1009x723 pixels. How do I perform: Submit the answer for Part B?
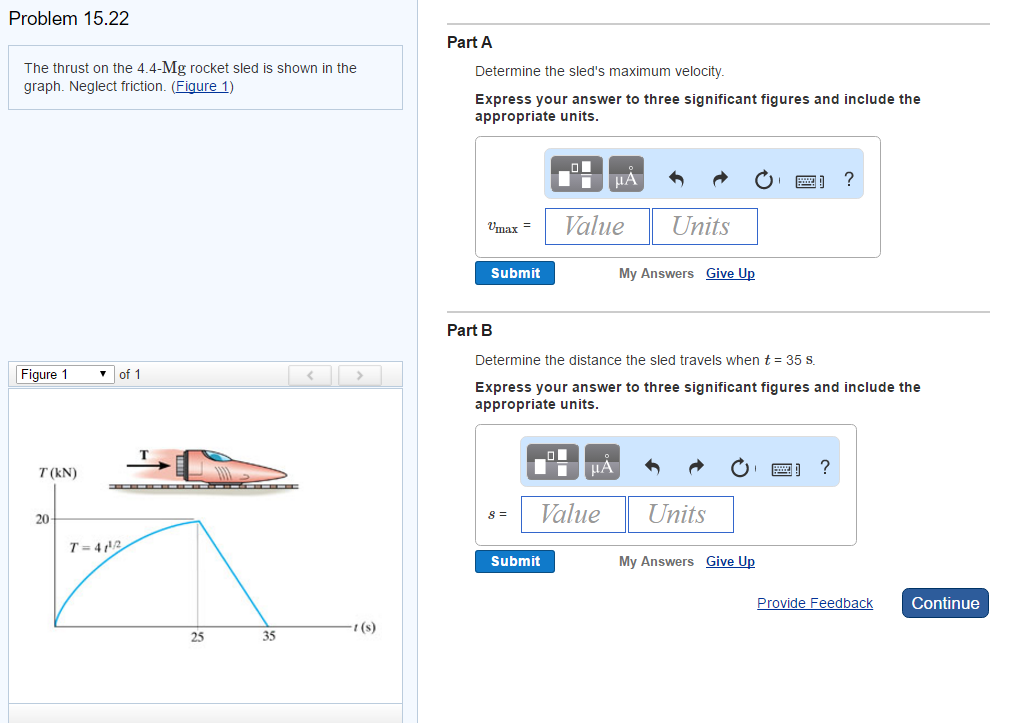(x=514, y=561)
